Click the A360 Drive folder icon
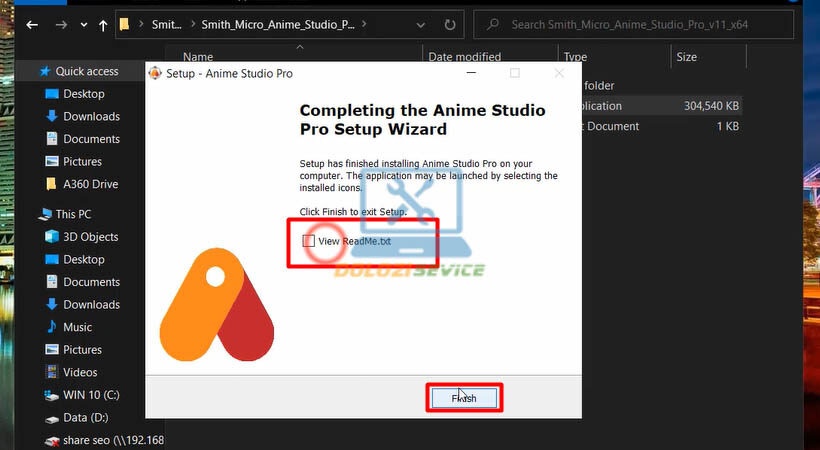The image size is (820, 450). (51, 184)
